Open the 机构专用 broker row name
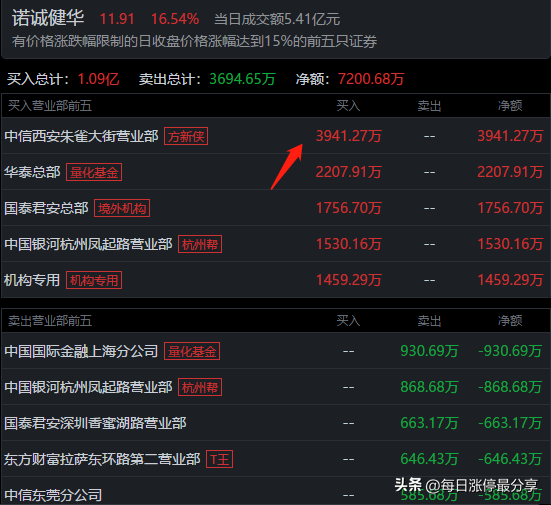The width and height of the screenshot is (551, 505). tap(32, 280)
